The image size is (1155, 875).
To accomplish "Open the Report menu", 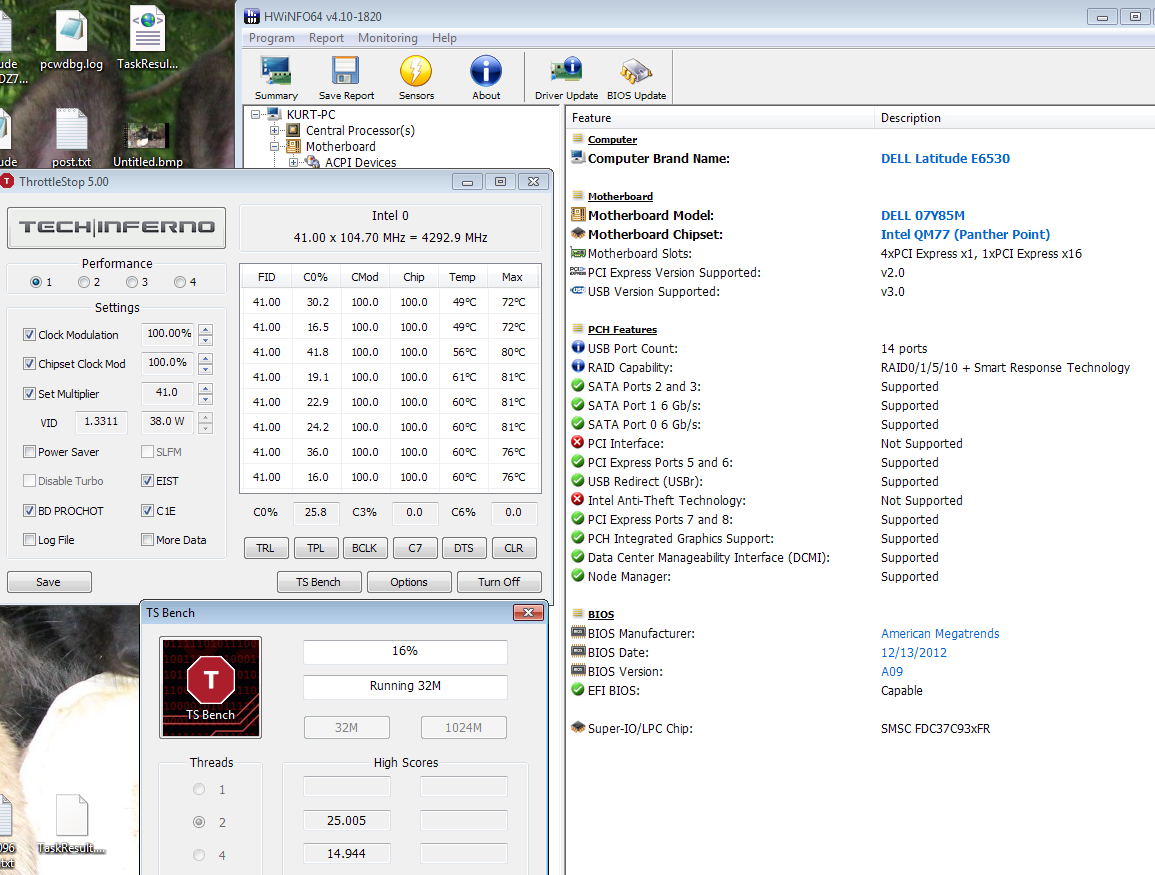I will pyautogui.click(x=326, y=38).
